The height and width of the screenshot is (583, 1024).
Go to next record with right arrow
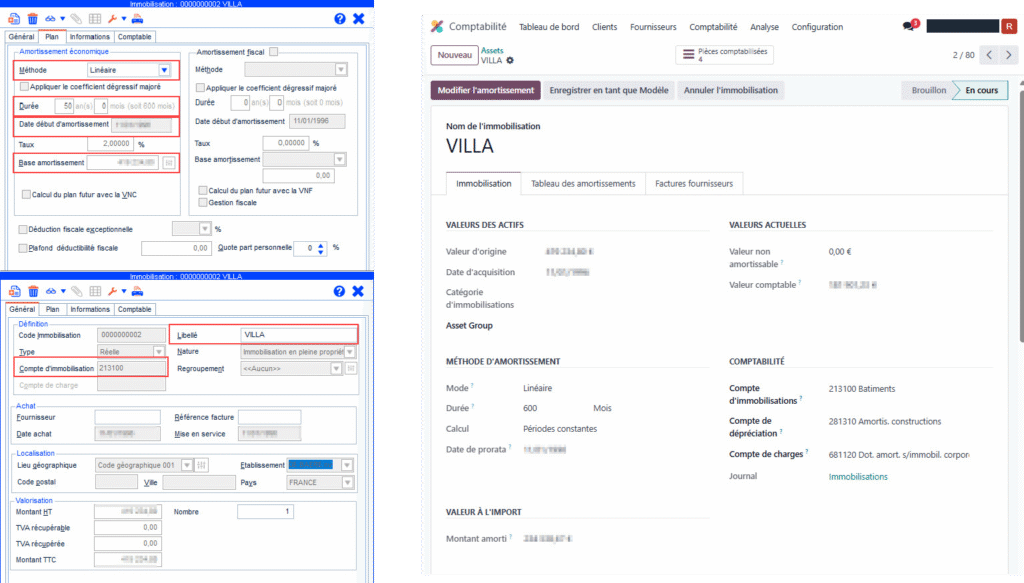(x=1010, y=55)
